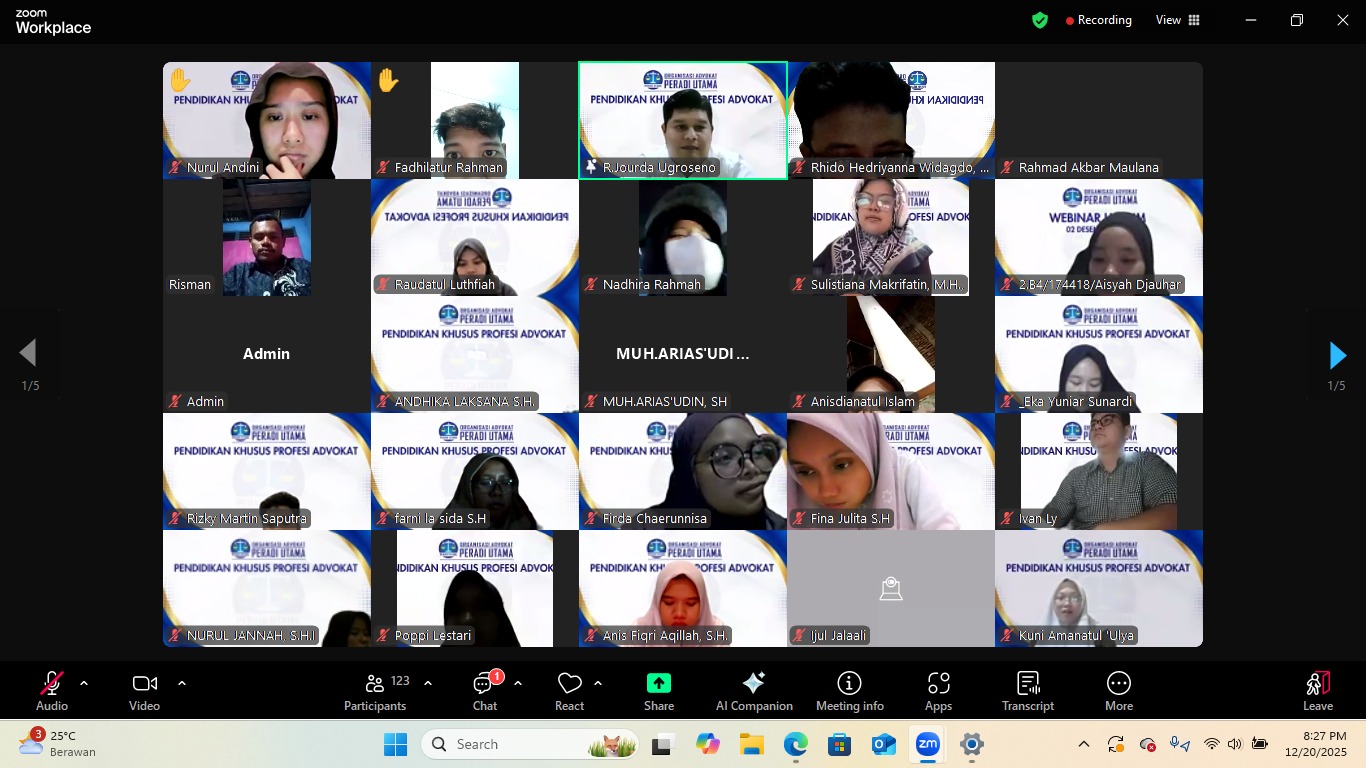
Task: Select Kuni Amanatul 'Ulya video tile
Action: (x=1098, y=588)
